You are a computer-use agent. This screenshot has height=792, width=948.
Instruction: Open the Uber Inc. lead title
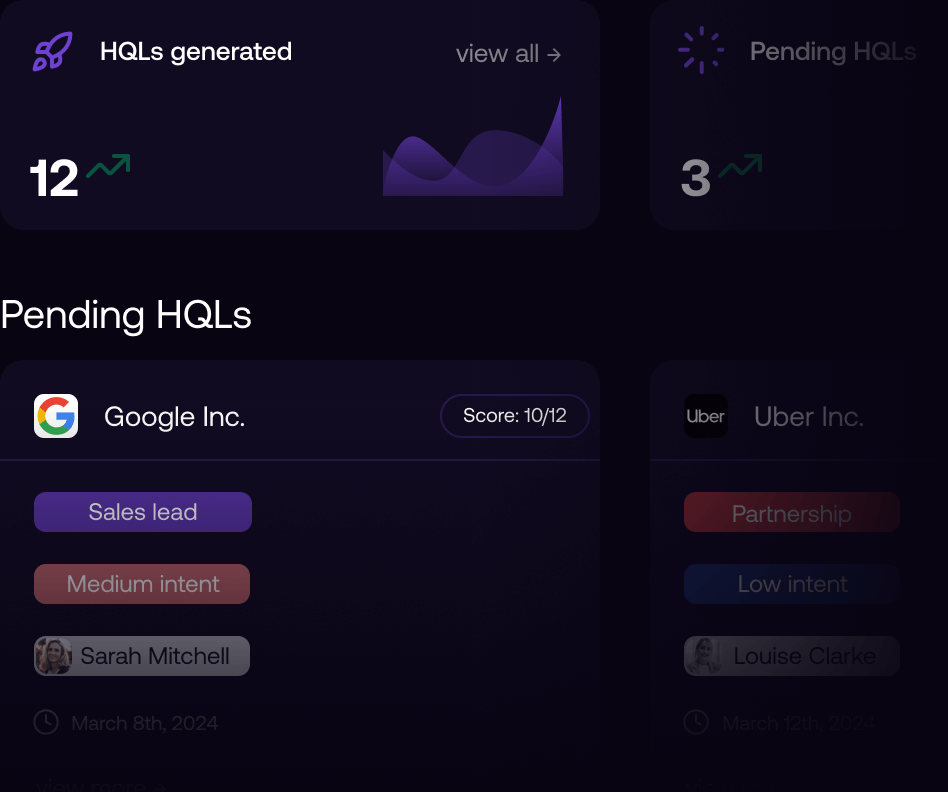point(808,417)
